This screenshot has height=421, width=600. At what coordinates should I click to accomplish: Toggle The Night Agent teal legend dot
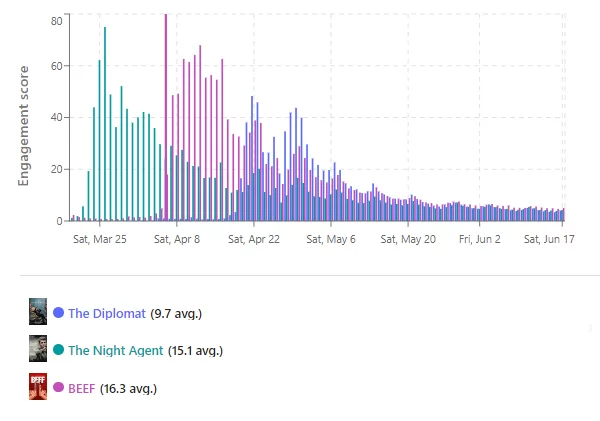tap(58, 351)
